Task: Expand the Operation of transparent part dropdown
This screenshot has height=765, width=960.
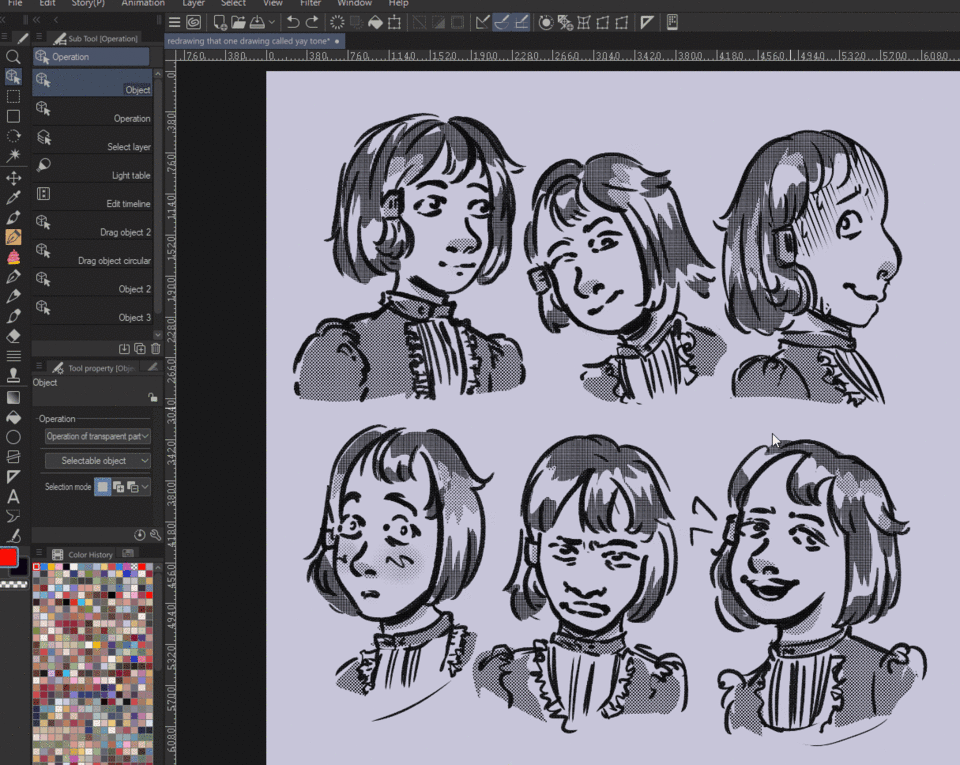Action: (x=98, y=436)
